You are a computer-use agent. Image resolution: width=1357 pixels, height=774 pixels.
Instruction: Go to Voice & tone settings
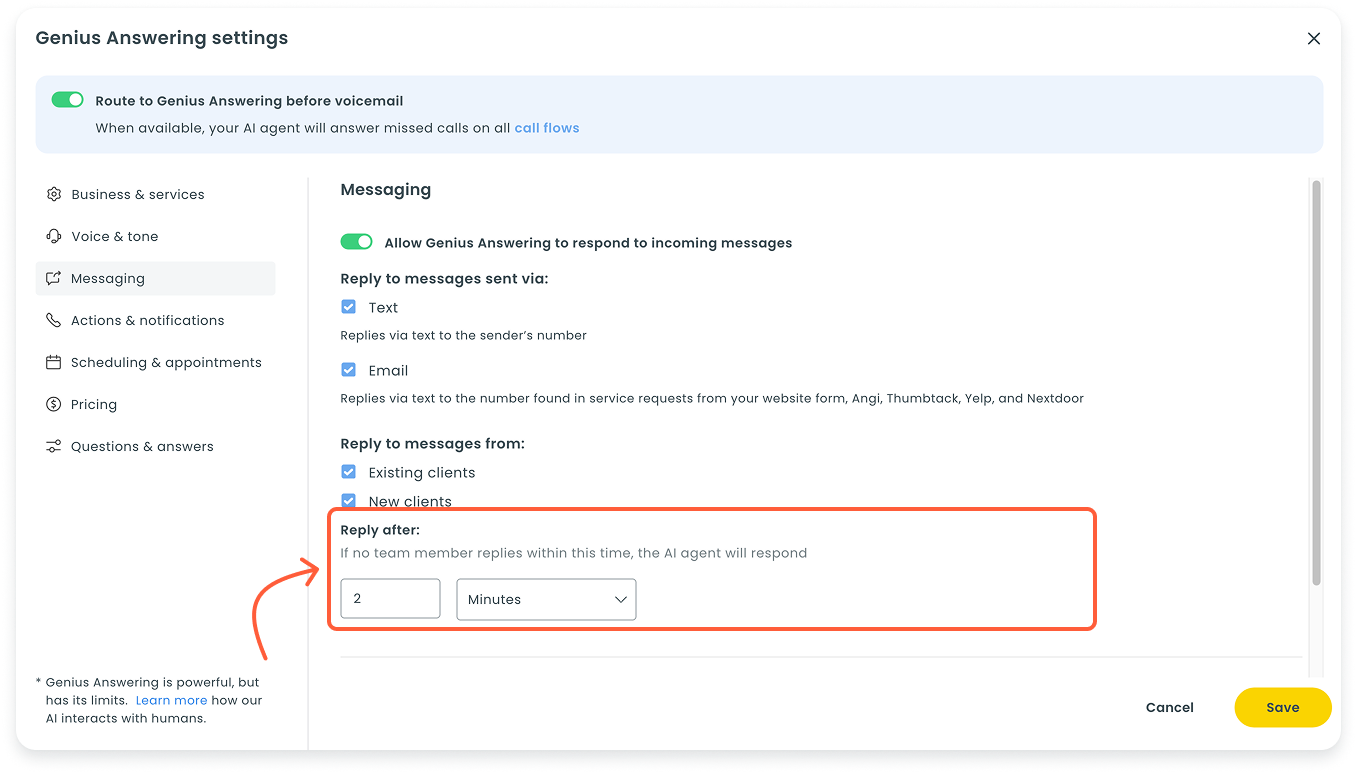coord(114,236)
